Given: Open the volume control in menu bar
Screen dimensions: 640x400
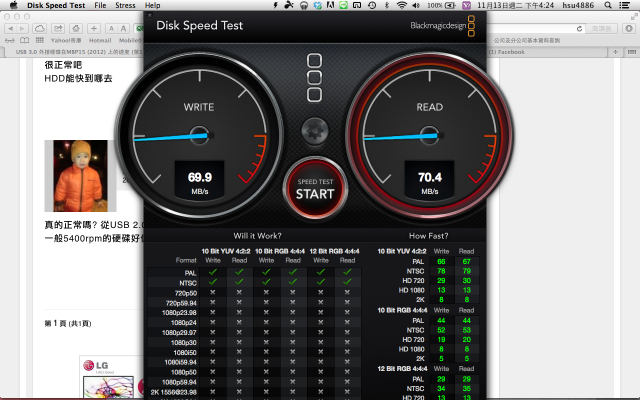Looking at the screenshot, I should click(x=416, y=5).
